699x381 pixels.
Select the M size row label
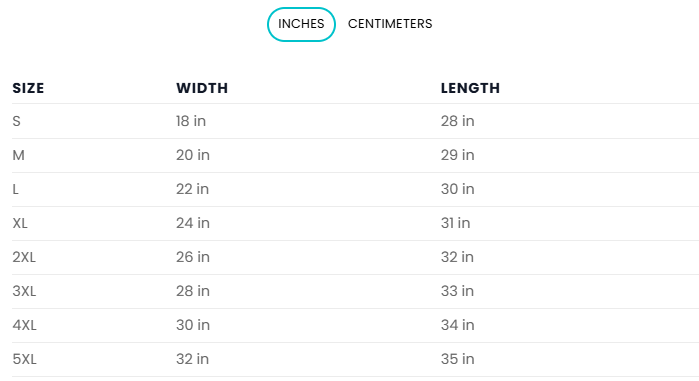click(x=18, y=155)
